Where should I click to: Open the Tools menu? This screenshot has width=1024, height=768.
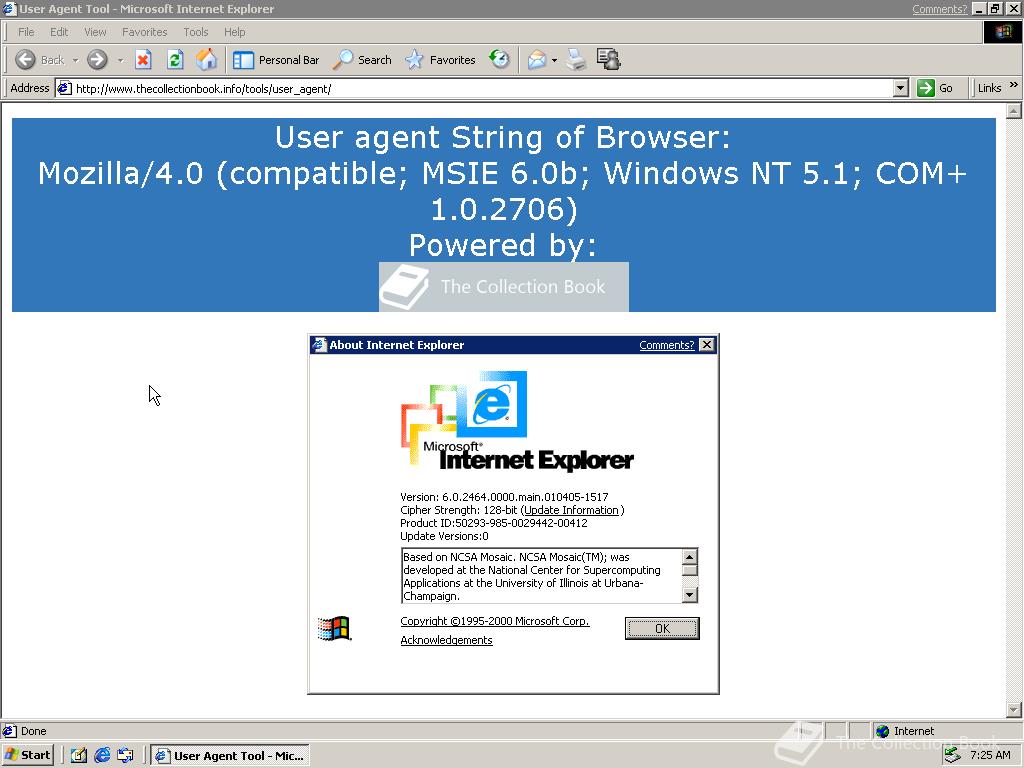pos(195,32)
